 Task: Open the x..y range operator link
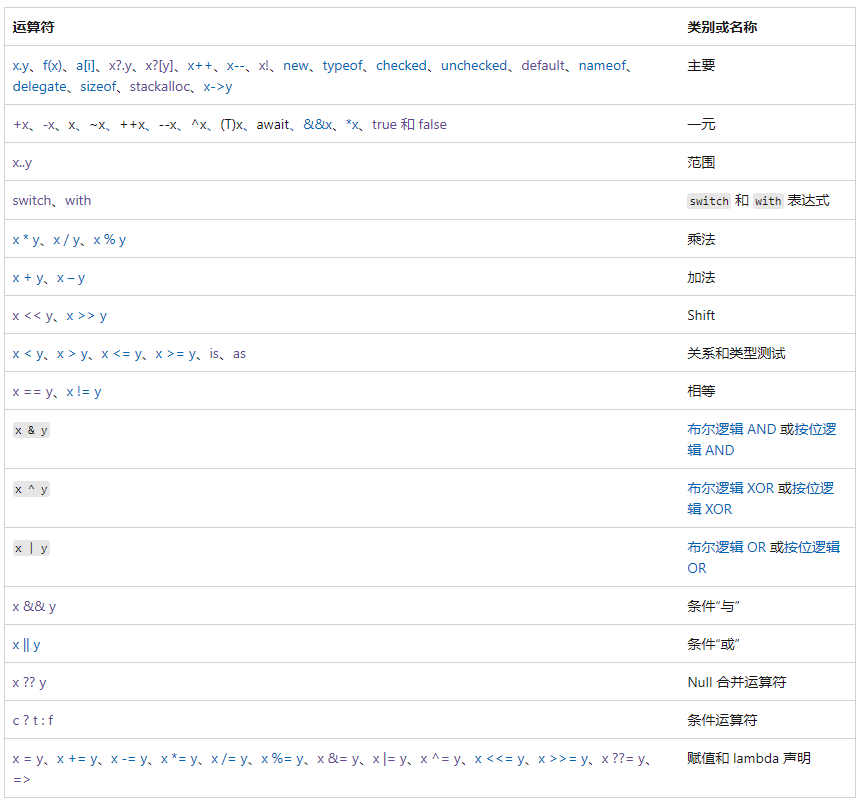tap(22, 163)
